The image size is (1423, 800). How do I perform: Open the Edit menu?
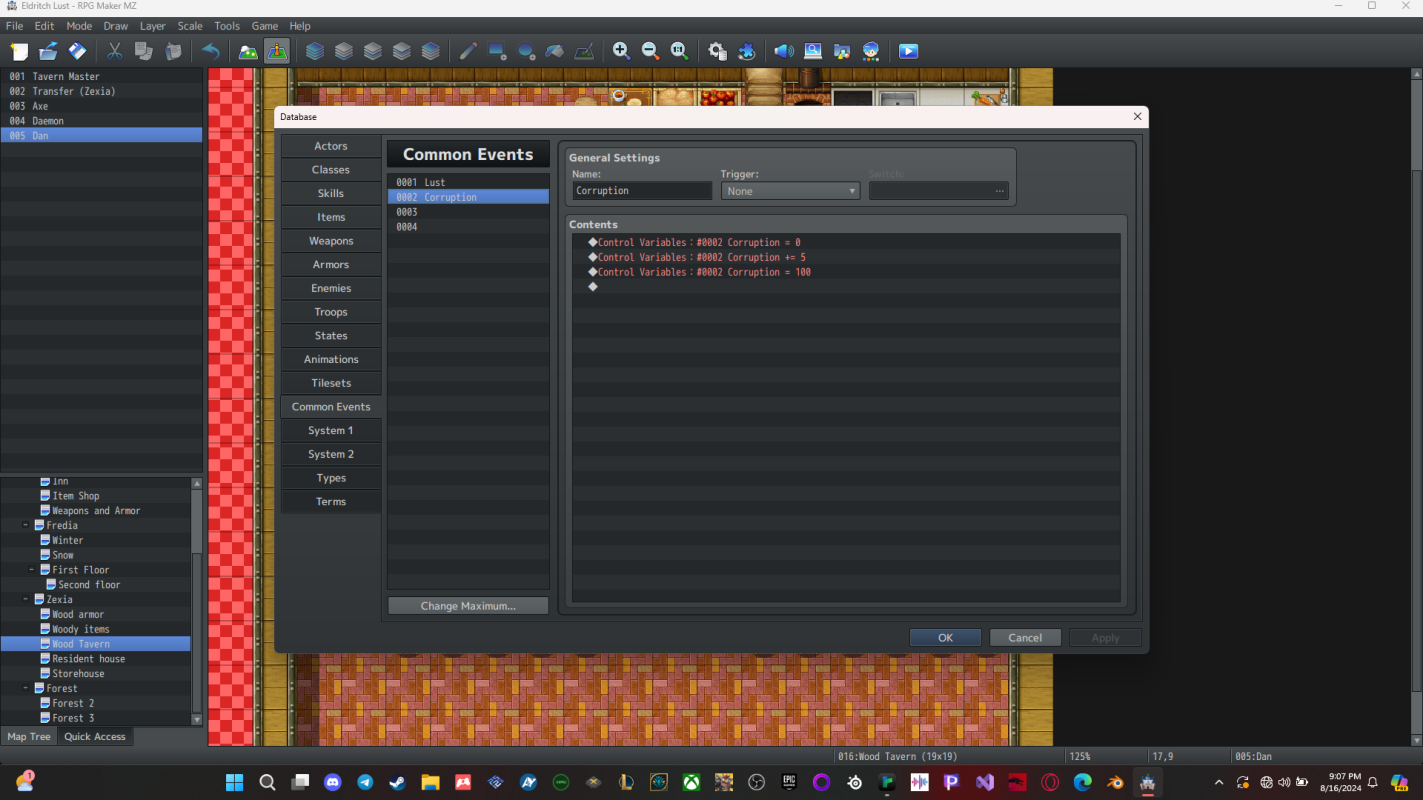click(x=44, y=26)
